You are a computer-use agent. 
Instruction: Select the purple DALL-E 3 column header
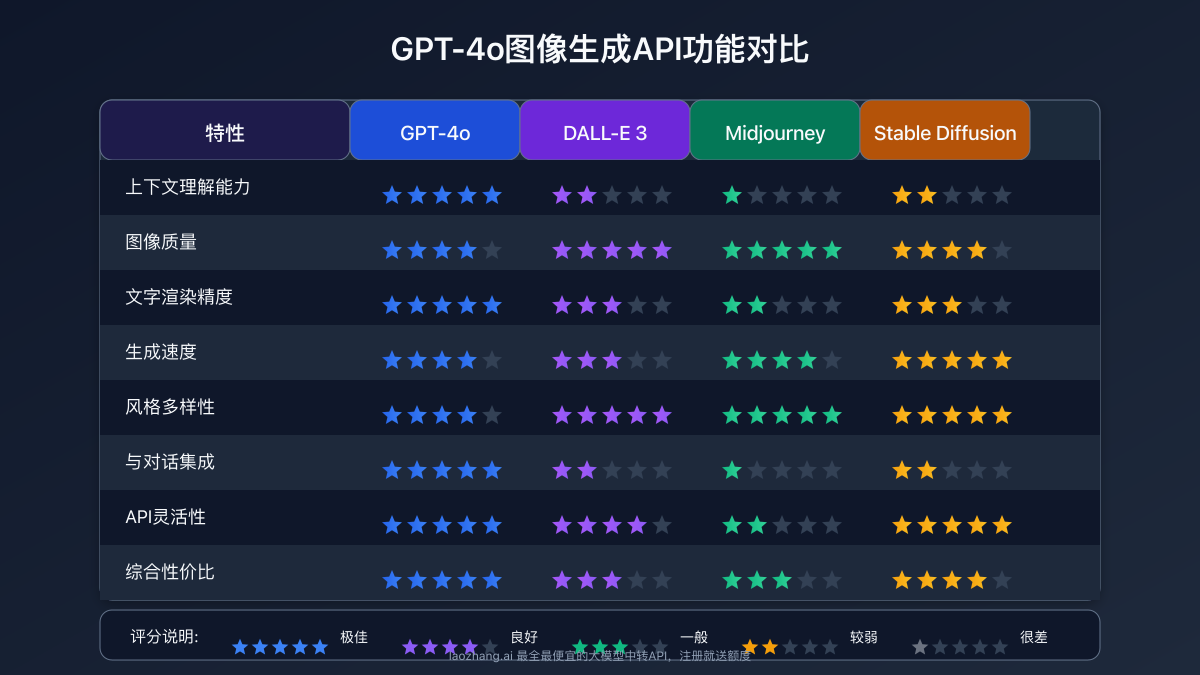pyautogui.click(x=605, y=130)
